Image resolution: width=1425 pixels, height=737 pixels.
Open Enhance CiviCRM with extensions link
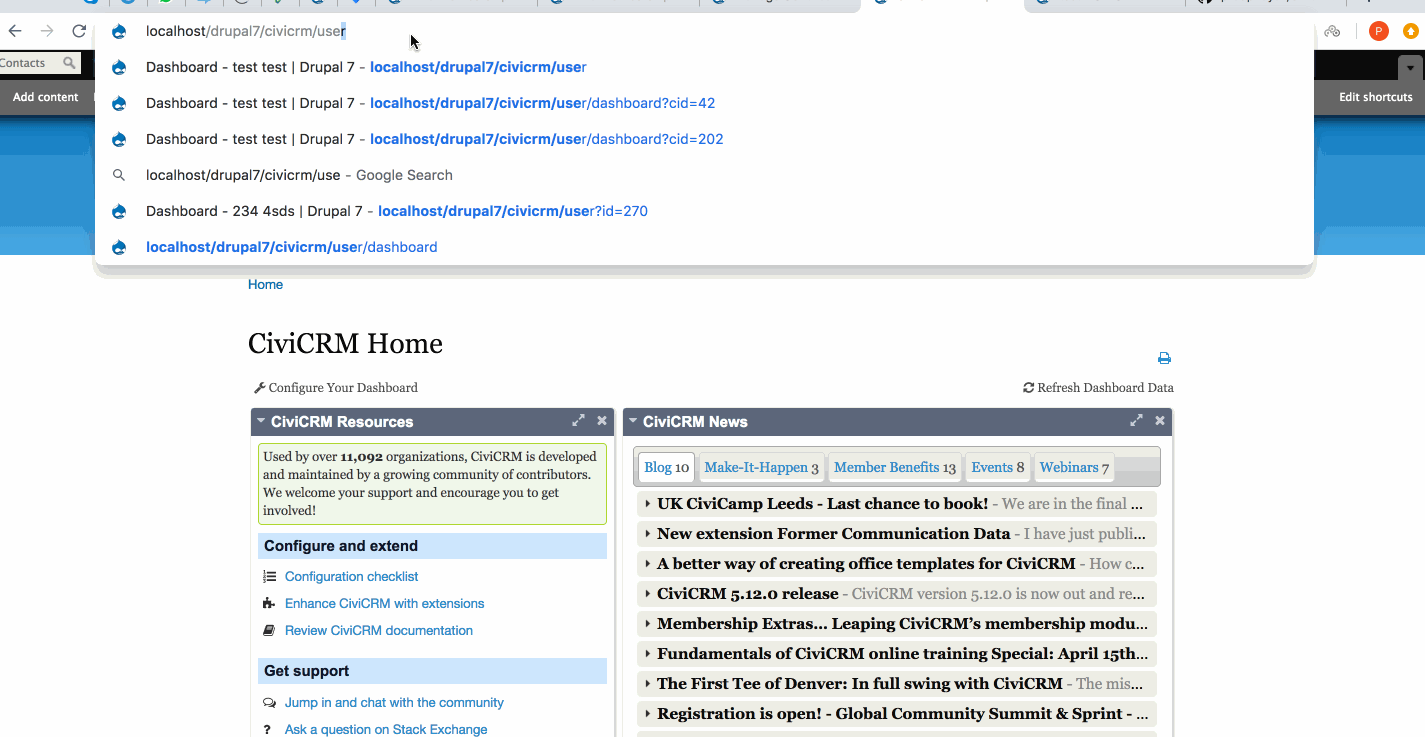[x=384, y=604]
